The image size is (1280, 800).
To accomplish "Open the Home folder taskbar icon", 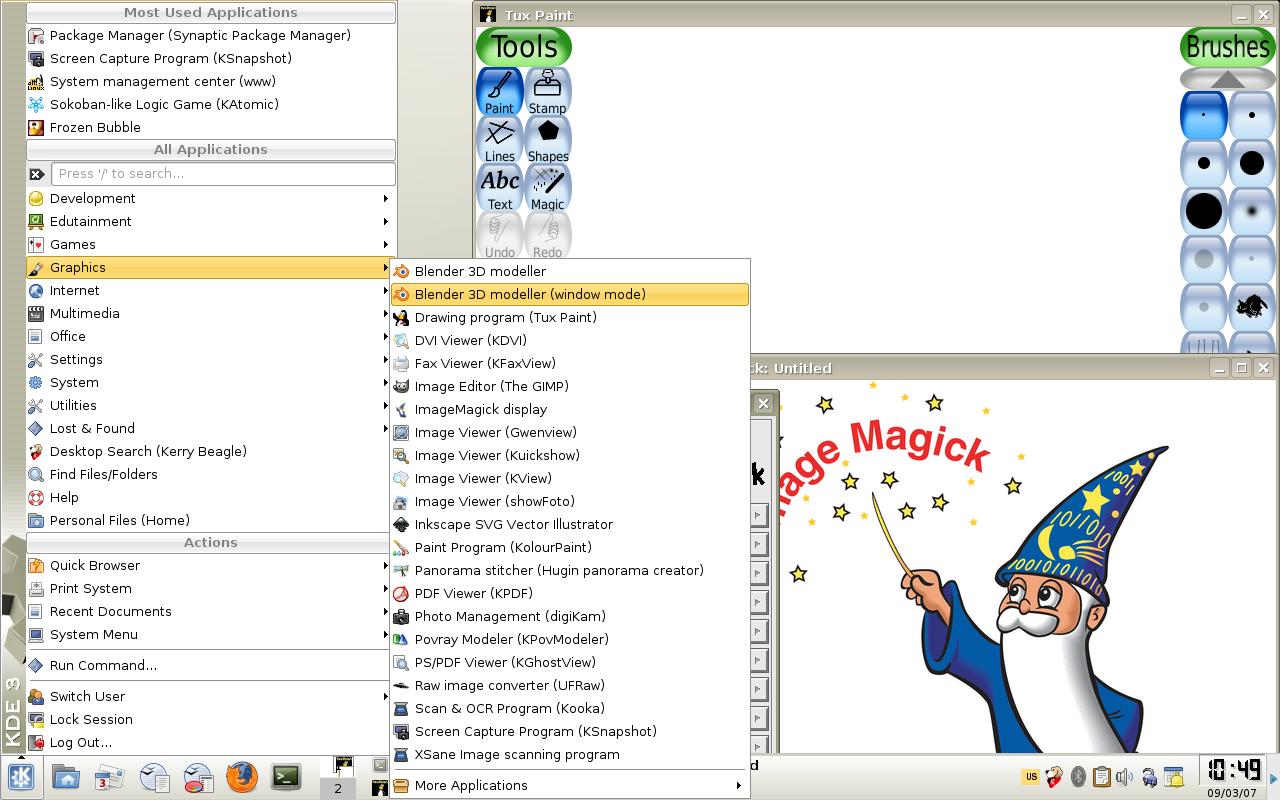I will coord(66,777).
